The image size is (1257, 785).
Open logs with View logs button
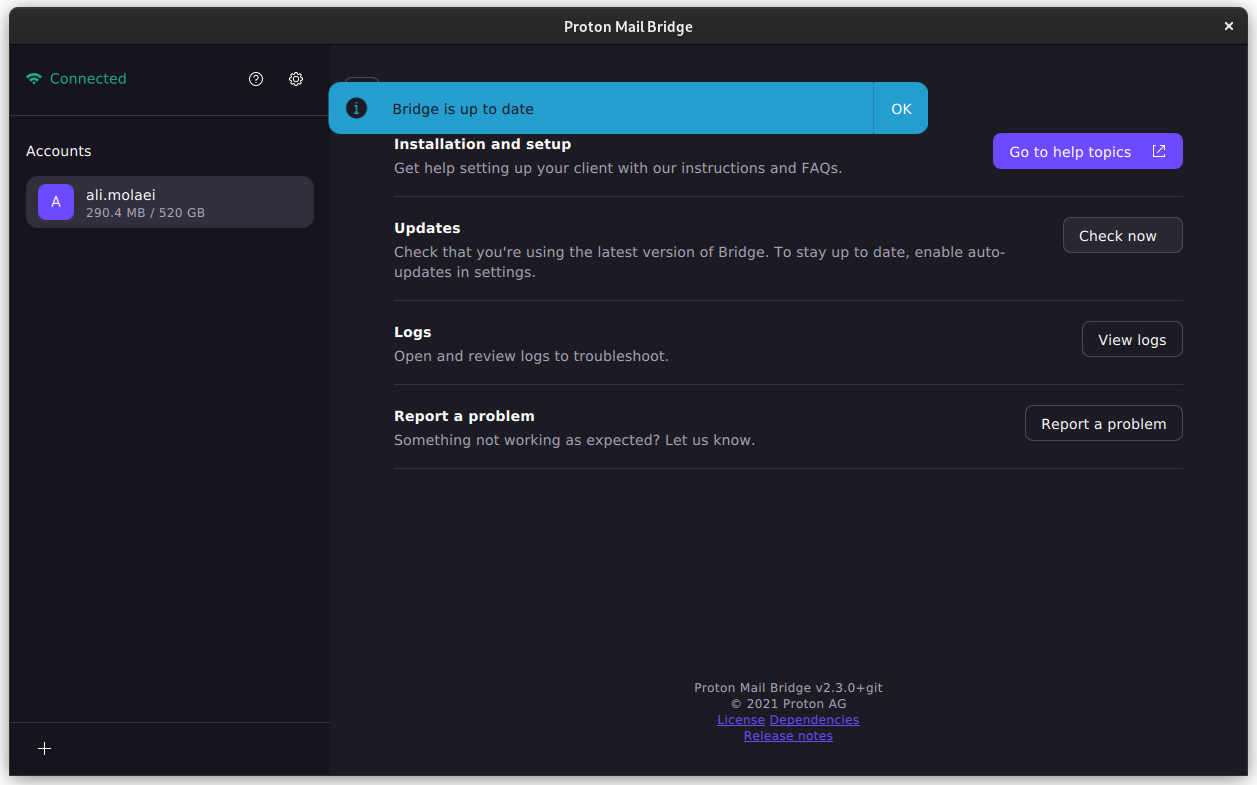(1132, 339)
